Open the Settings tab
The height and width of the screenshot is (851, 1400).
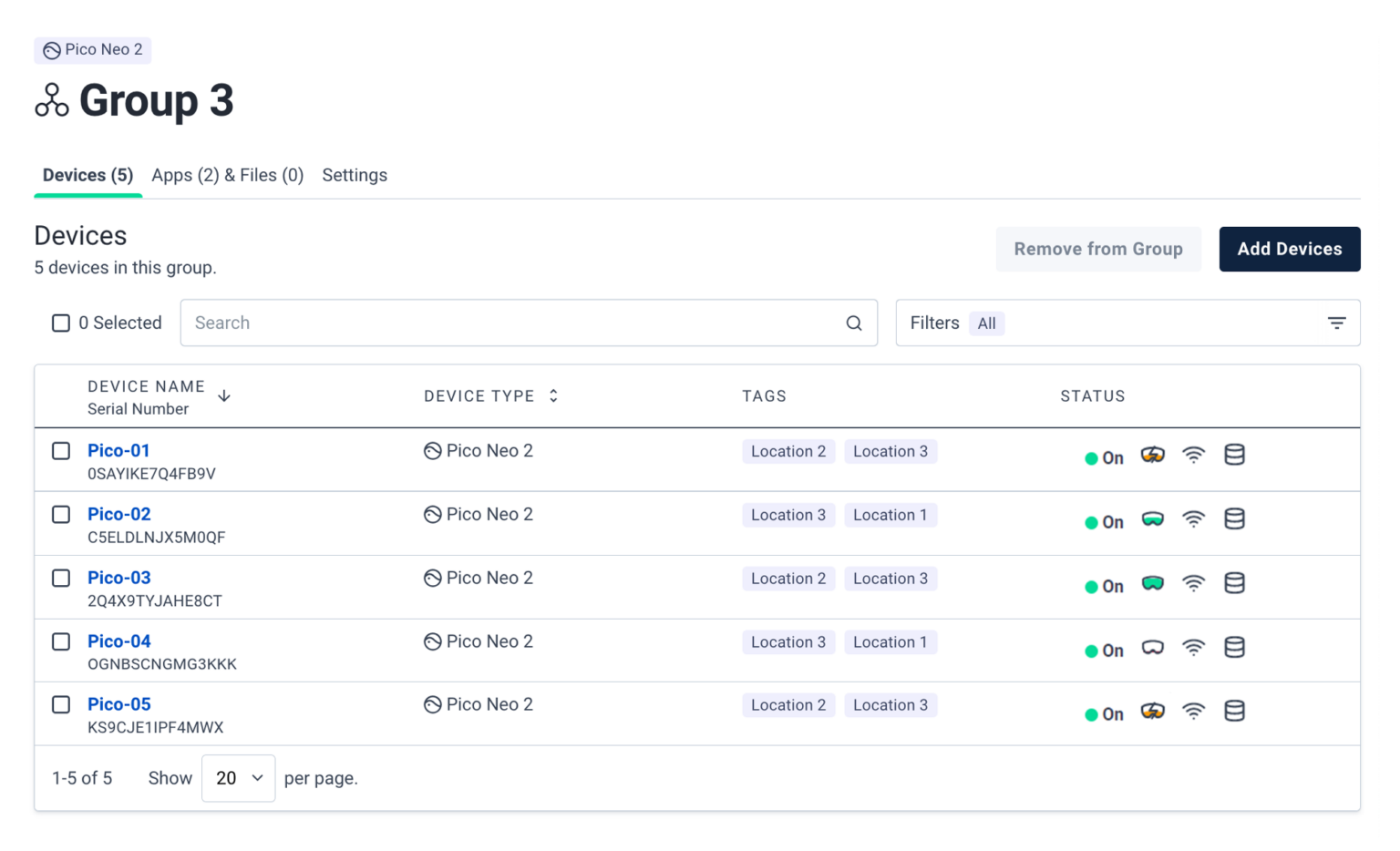[x=355, y=175]
